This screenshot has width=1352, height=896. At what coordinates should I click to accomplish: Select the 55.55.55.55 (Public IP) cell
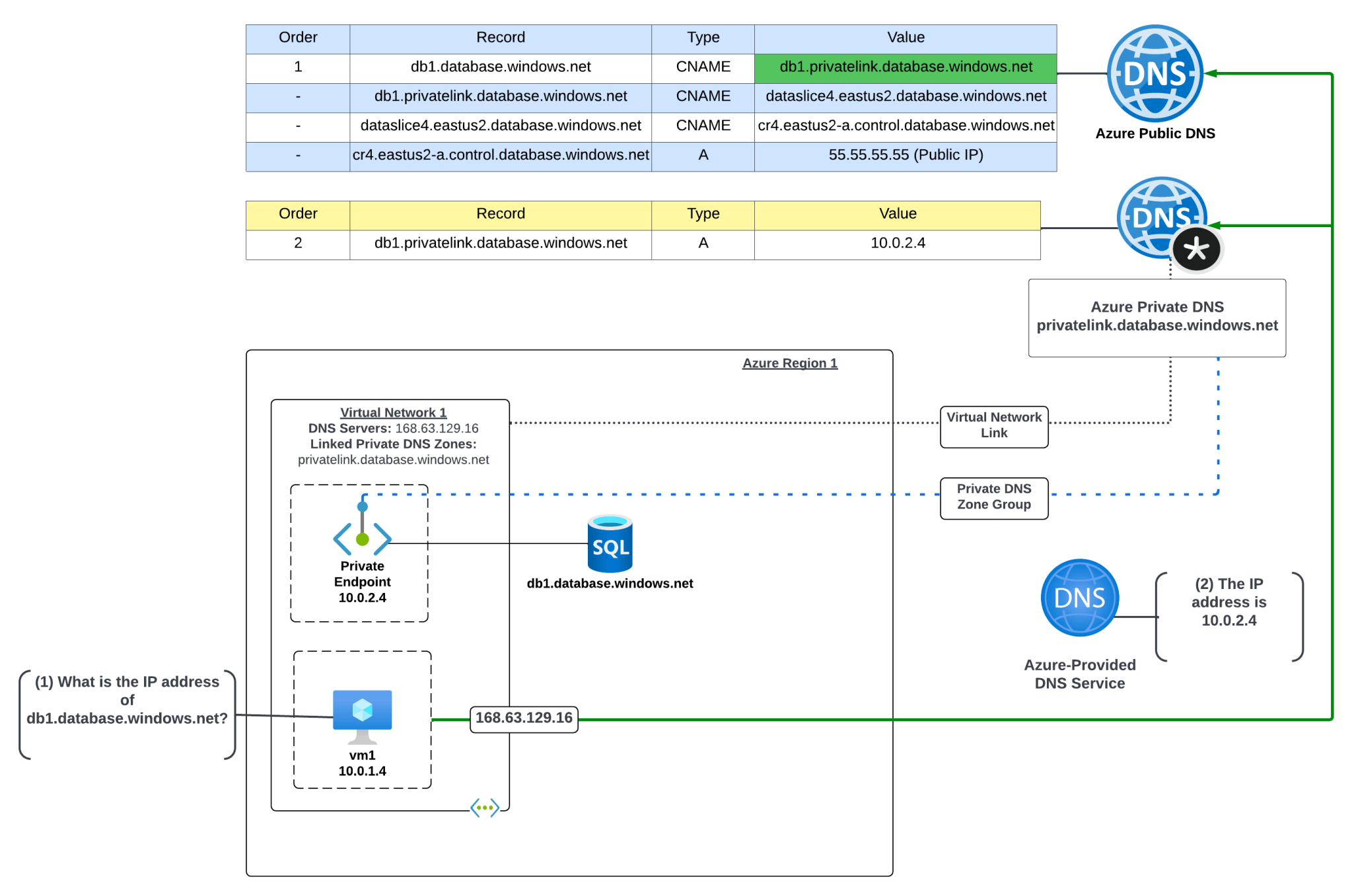(x=906, y=156)
